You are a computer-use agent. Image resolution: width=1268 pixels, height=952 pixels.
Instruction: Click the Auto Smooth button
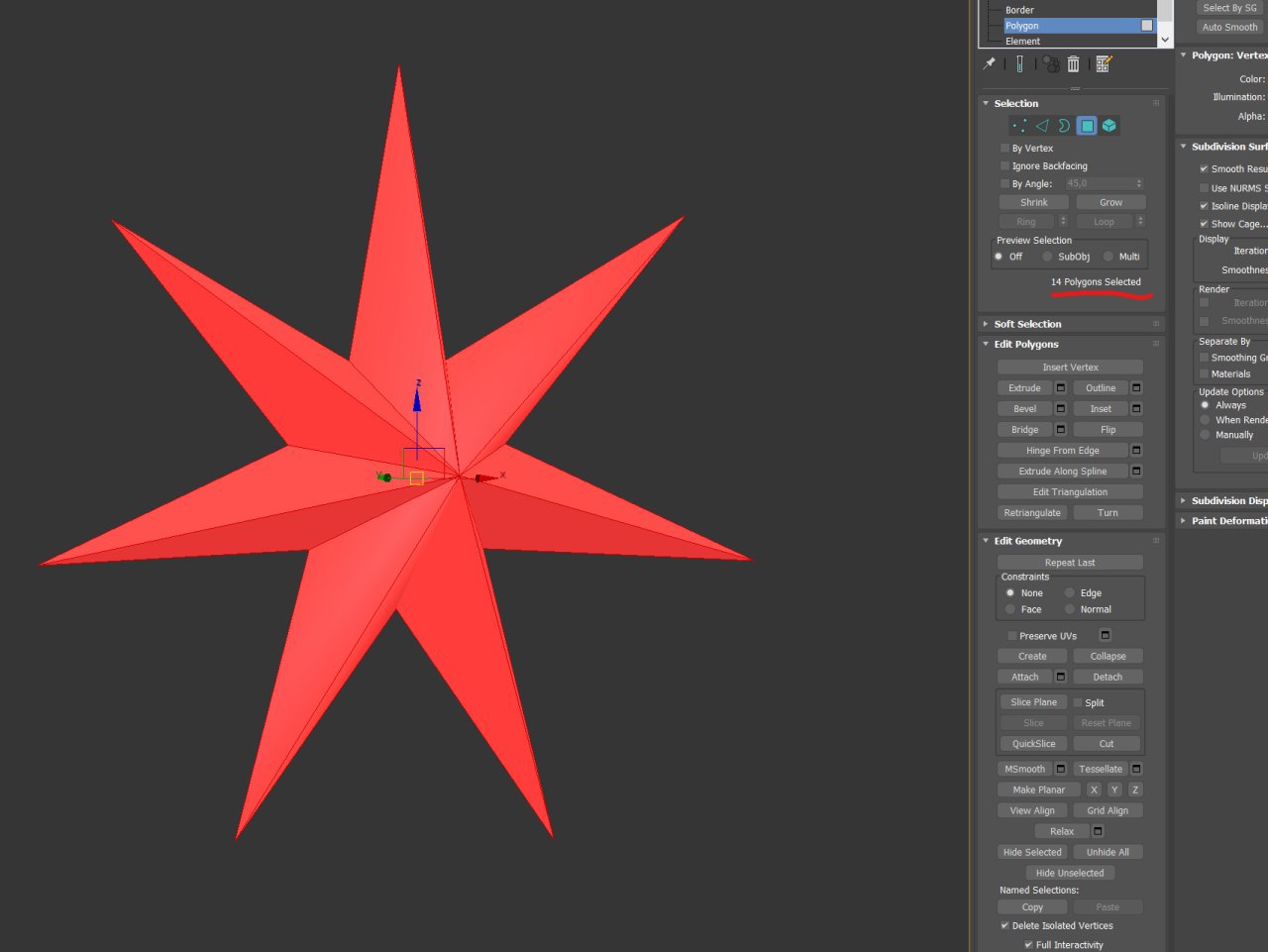point(1229,28)
